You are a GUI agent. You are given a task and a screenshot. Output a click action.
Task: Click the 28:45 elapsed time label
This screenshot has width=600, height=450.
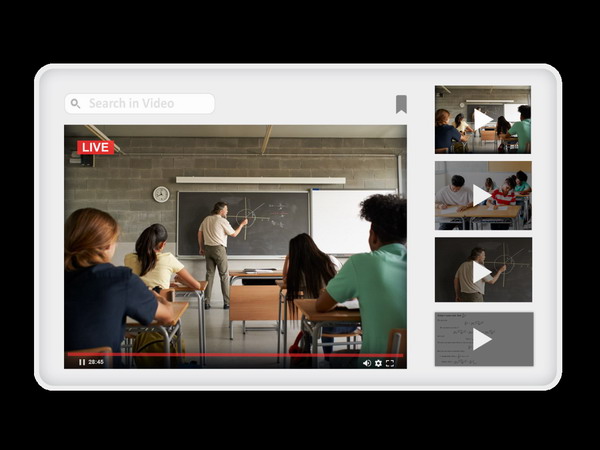tap(96, 362)
